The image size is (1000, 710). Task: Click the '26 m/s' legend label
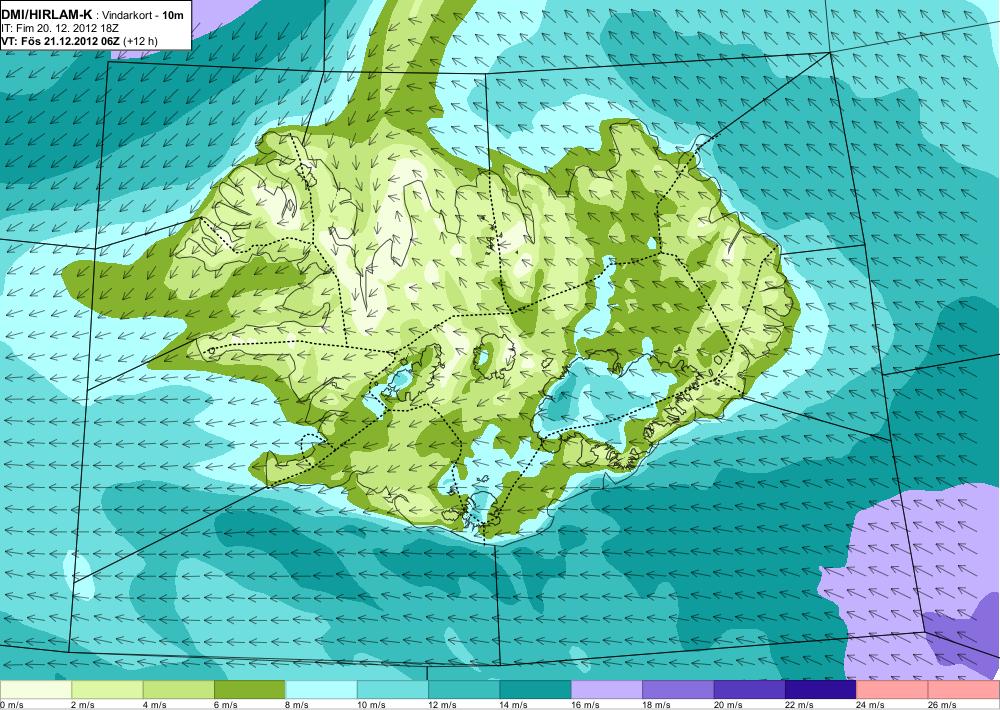pos(943,705)
